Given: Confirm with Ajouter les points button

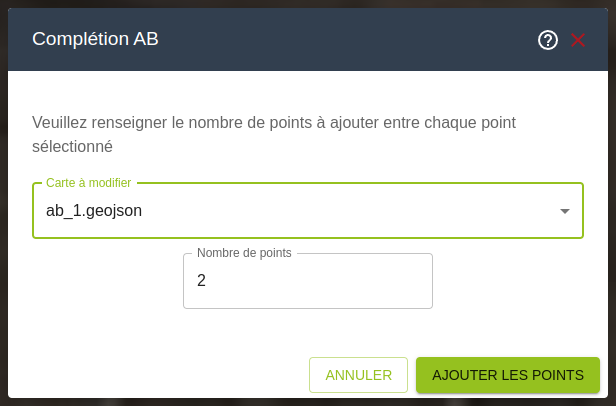Looking at the screenshot, I should coord(507,375).
